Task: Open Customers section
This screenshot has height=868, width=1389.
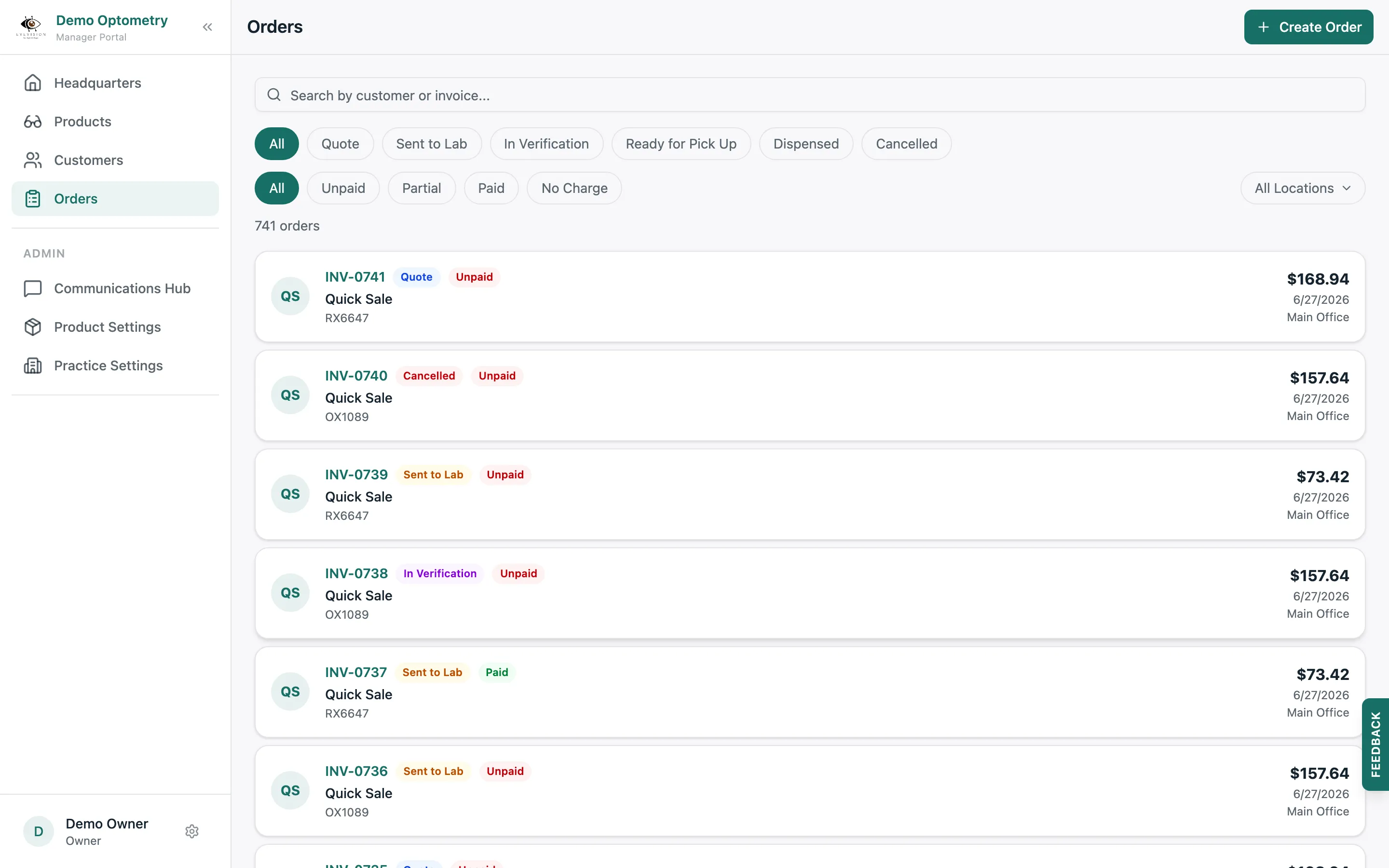Action: (x=115, y=160)
